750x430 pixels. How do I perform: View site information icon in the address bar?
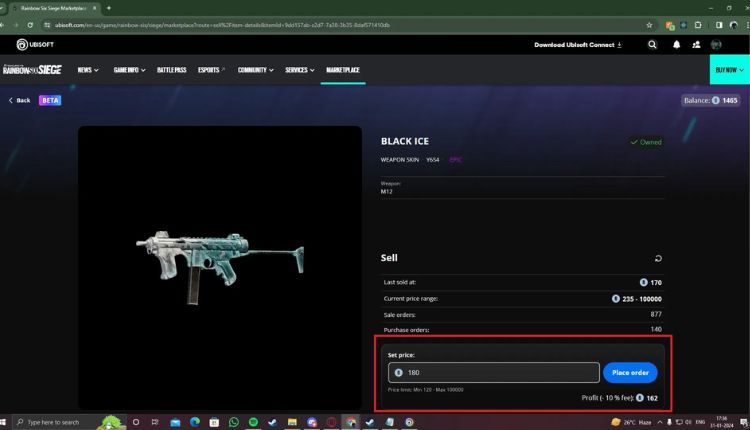47,25
